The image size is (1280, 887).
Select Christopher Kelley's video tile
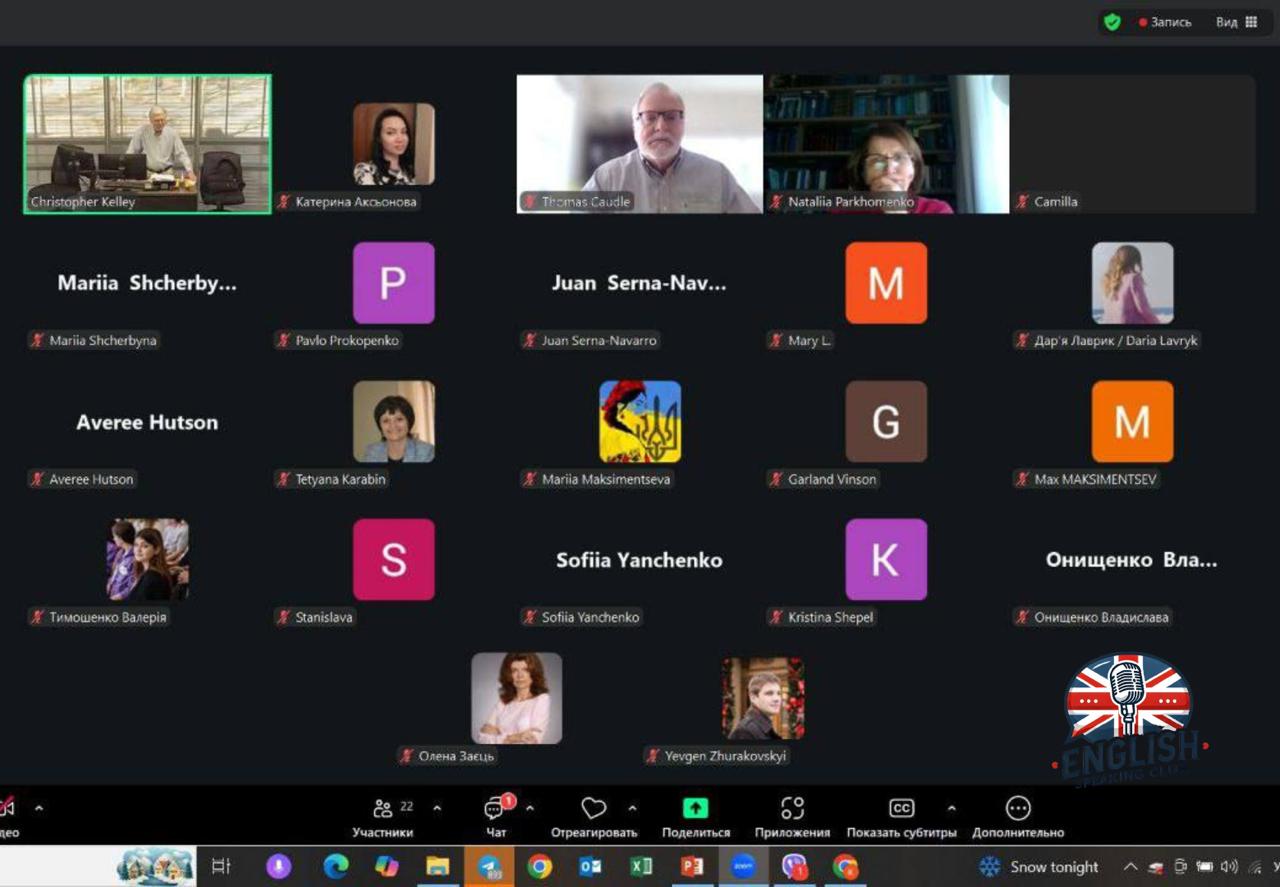pos(148,144)
